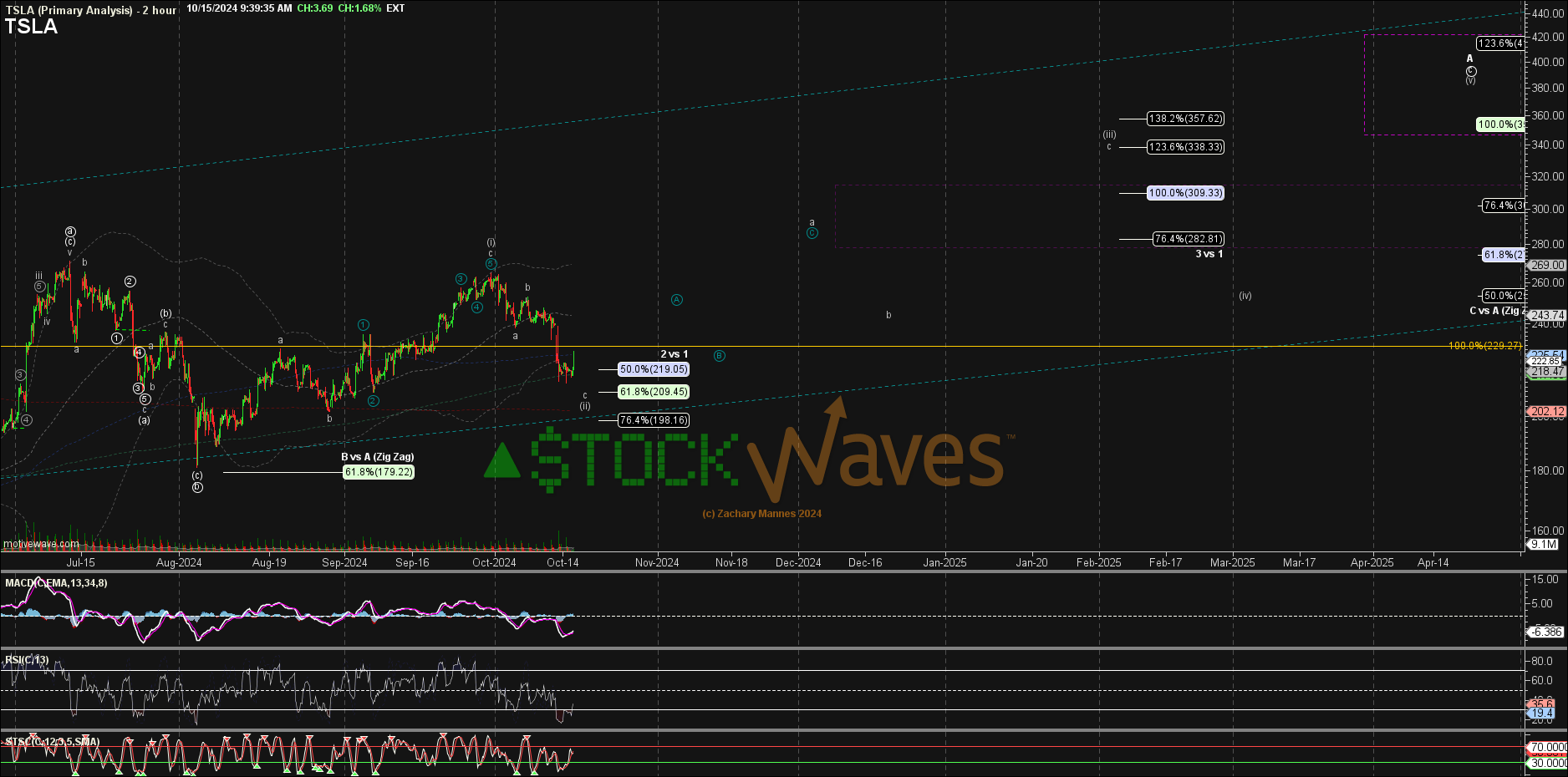
Task: Select the 100.0%(309.33) extension label
Action: [1185, 193]
